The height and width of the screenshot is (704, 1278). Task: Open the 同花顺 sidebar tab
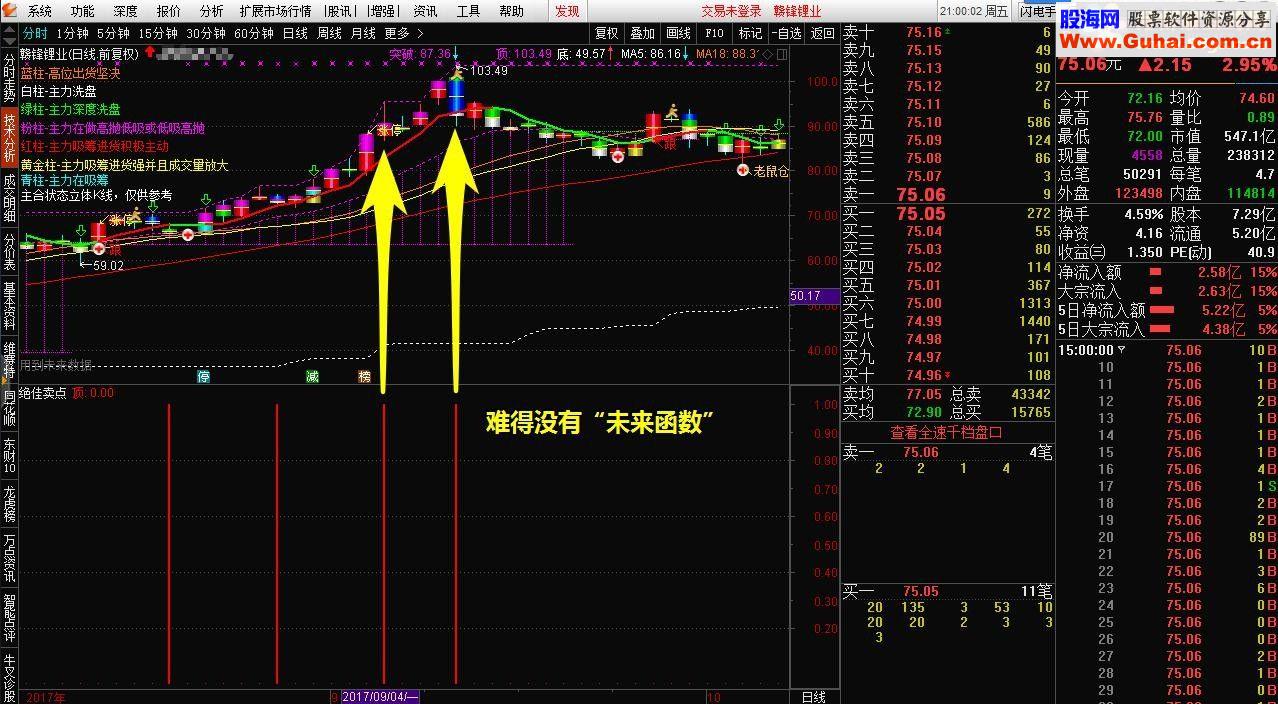[9, 408]
